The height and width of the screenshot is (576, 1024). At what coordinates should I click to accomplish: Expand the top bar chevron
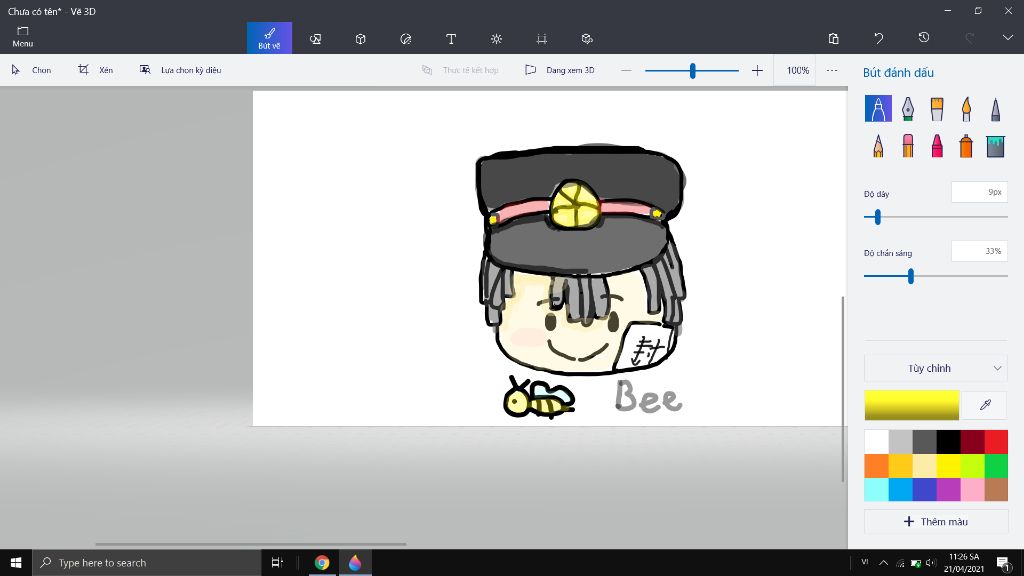click(x=1008, y=38)
